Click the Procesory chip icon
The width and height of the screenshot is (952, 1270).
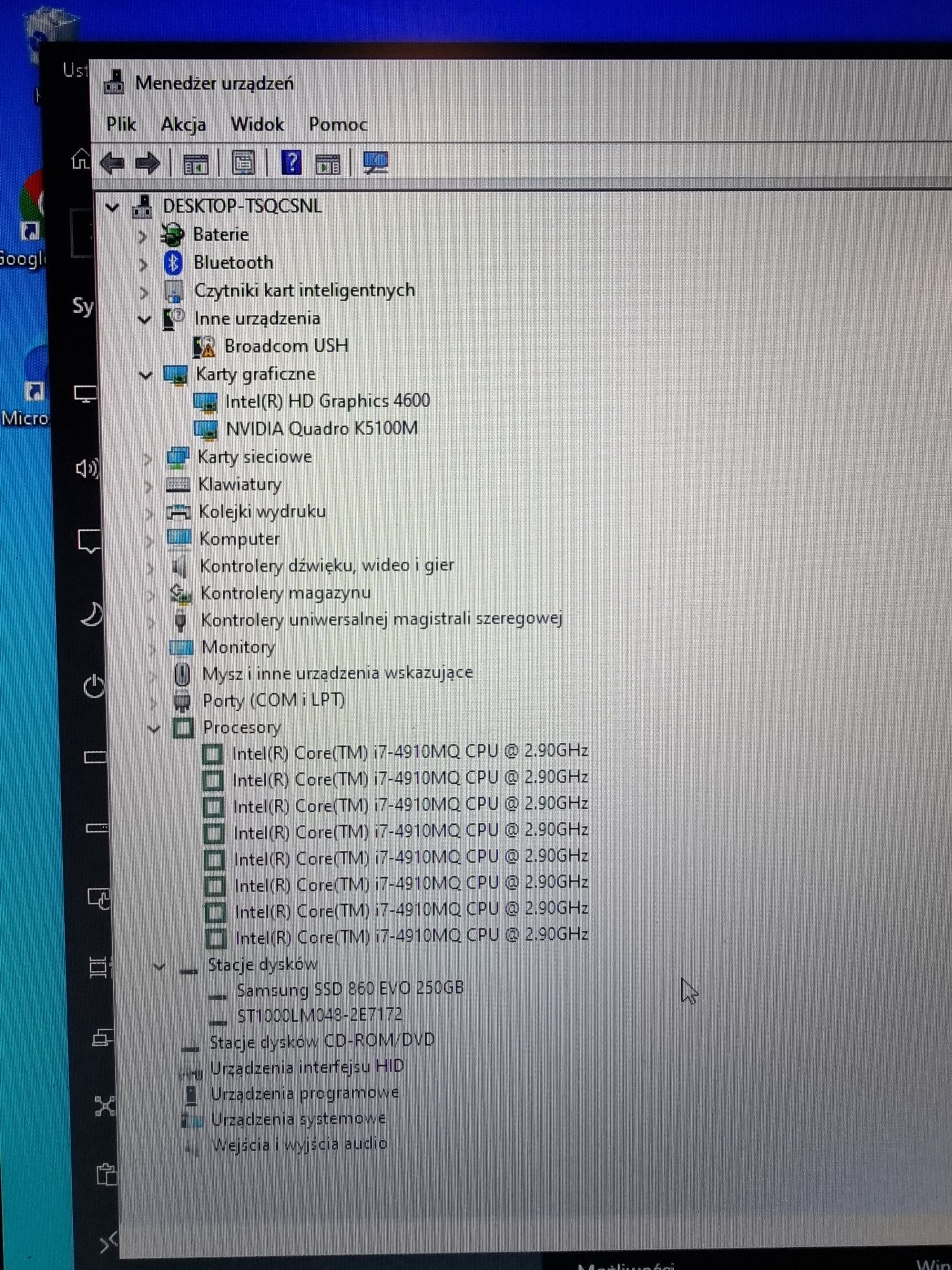click(x=183, y=728)
